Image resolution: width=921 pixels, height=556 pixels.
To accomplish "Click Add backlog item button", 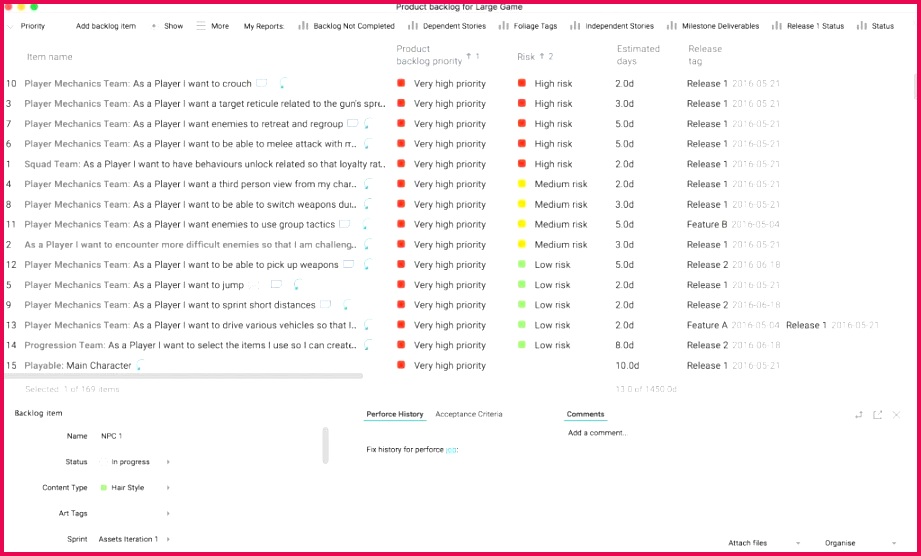I will [x=106, y=26].
